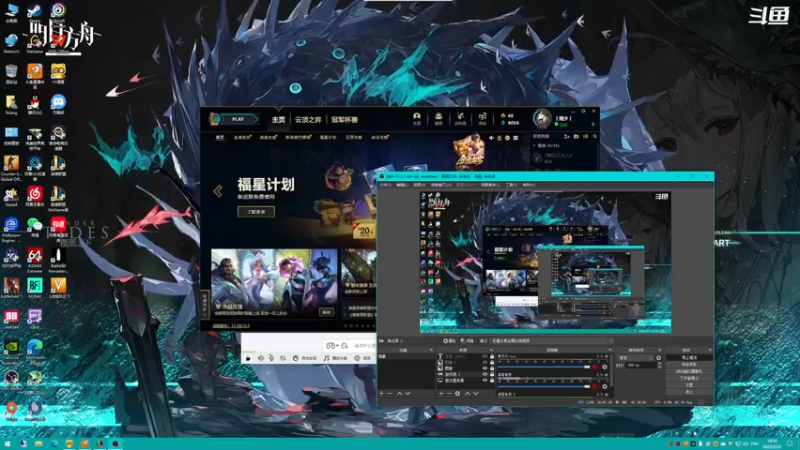
Task: Open the Steam desktop shortcut
Action: click(35, 11)
